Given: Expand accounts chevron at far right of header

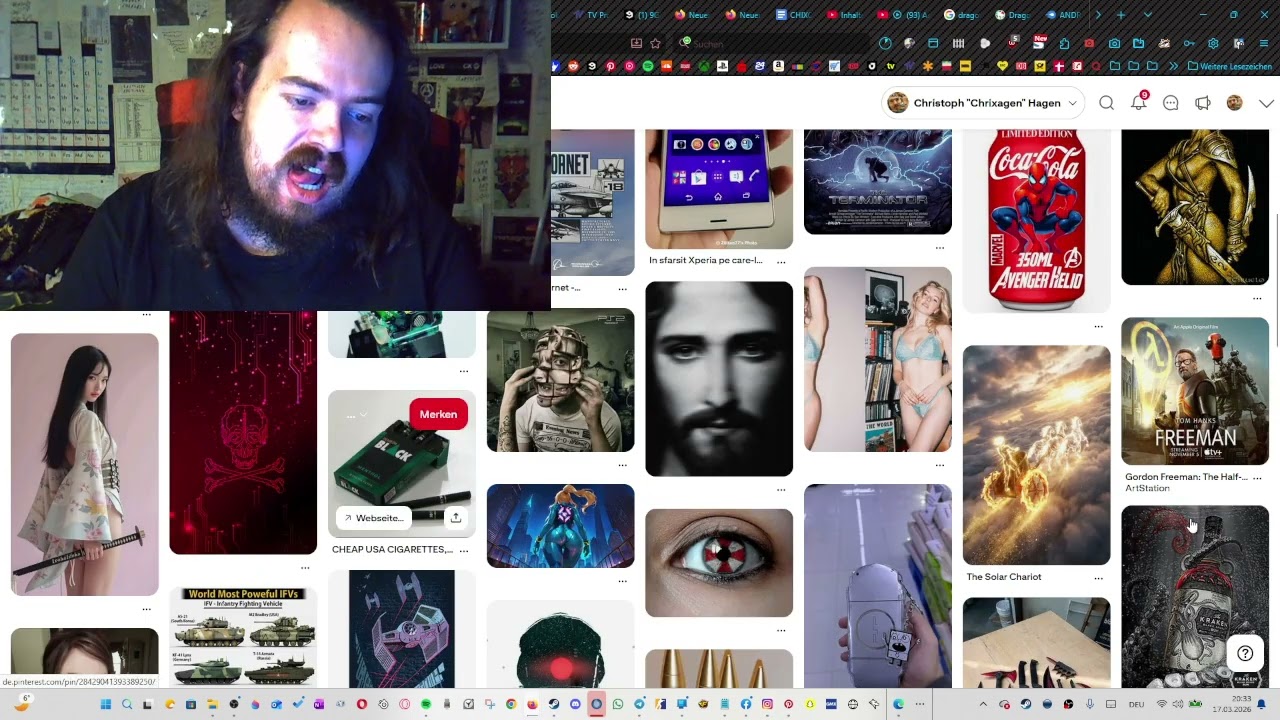Looking at the screenshot, I should pyautogui.click(x=1266, y=103).
